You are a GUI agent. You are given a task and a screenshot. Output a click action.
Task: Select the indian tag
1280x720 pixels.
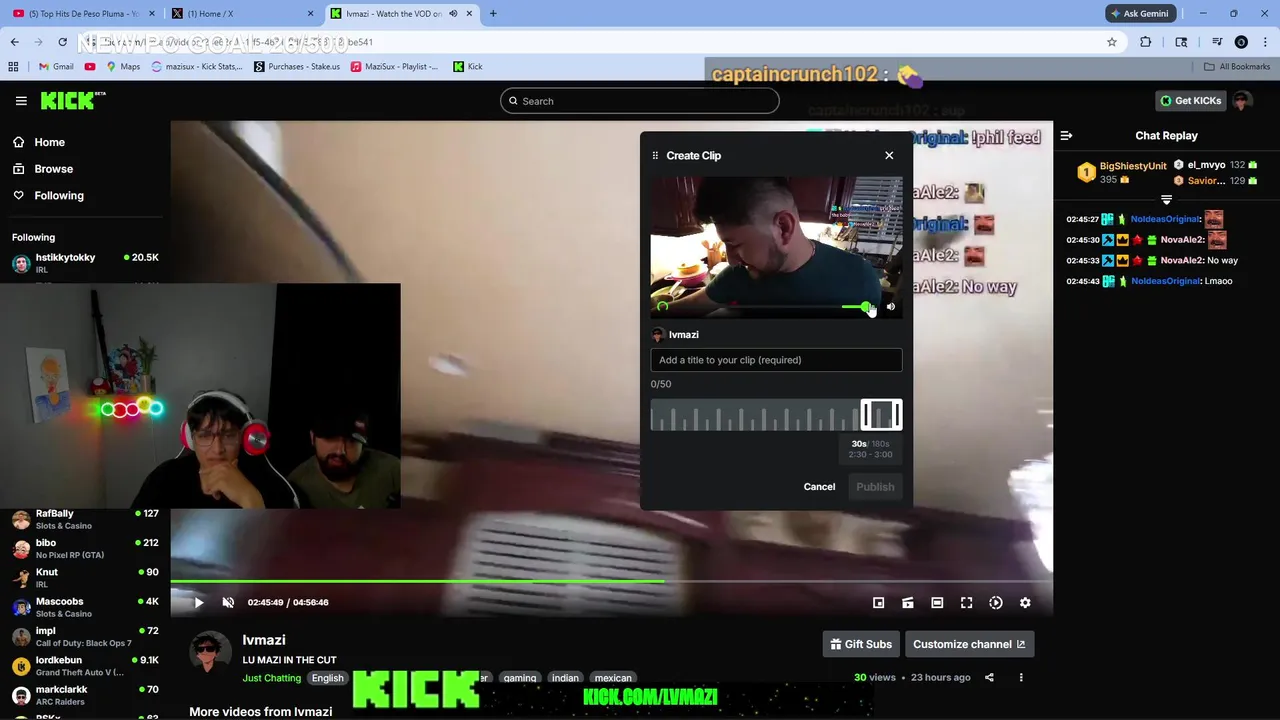[x=565, y=678]
